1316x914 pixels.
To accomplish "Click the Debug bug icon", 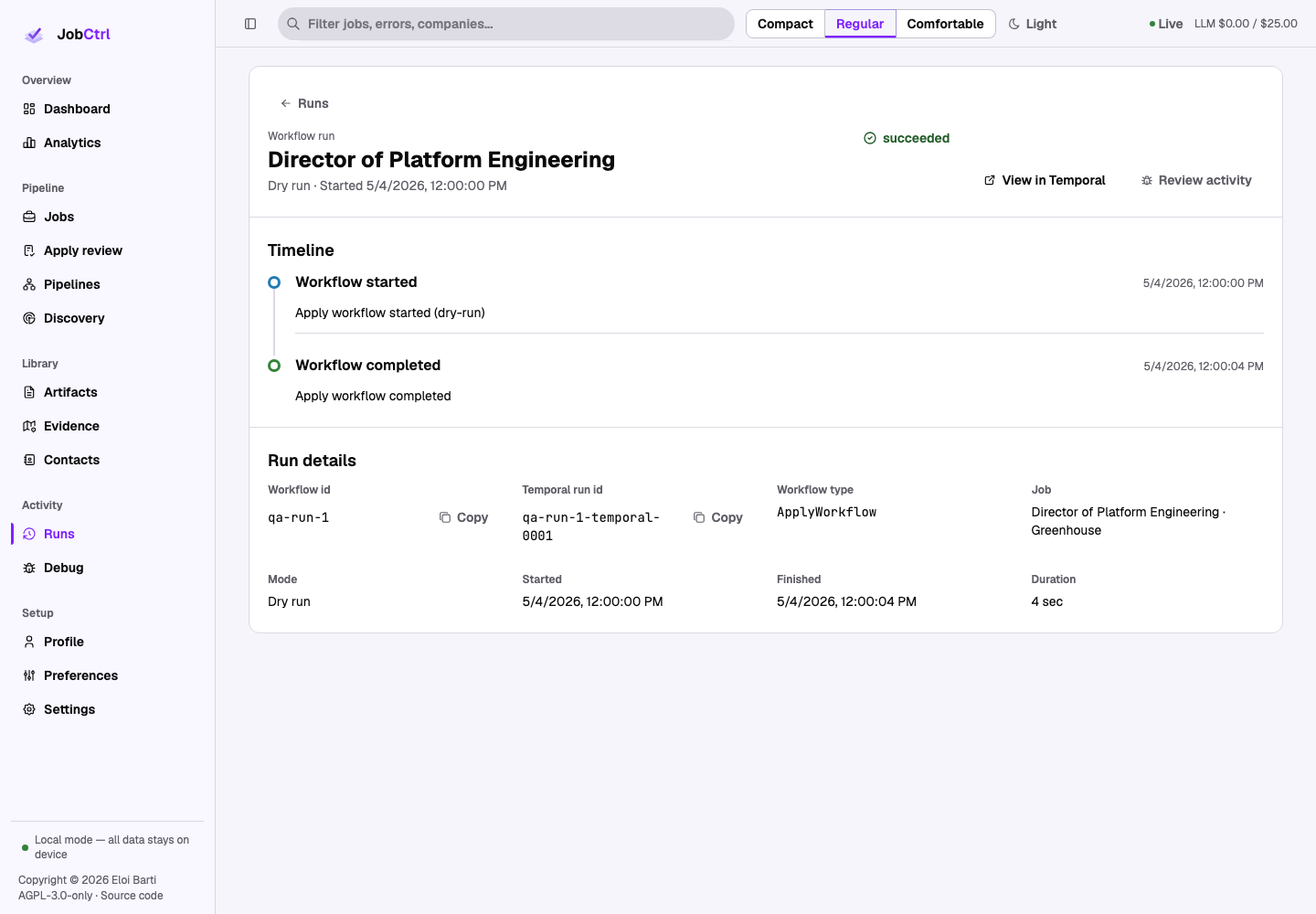I will 29,568.
